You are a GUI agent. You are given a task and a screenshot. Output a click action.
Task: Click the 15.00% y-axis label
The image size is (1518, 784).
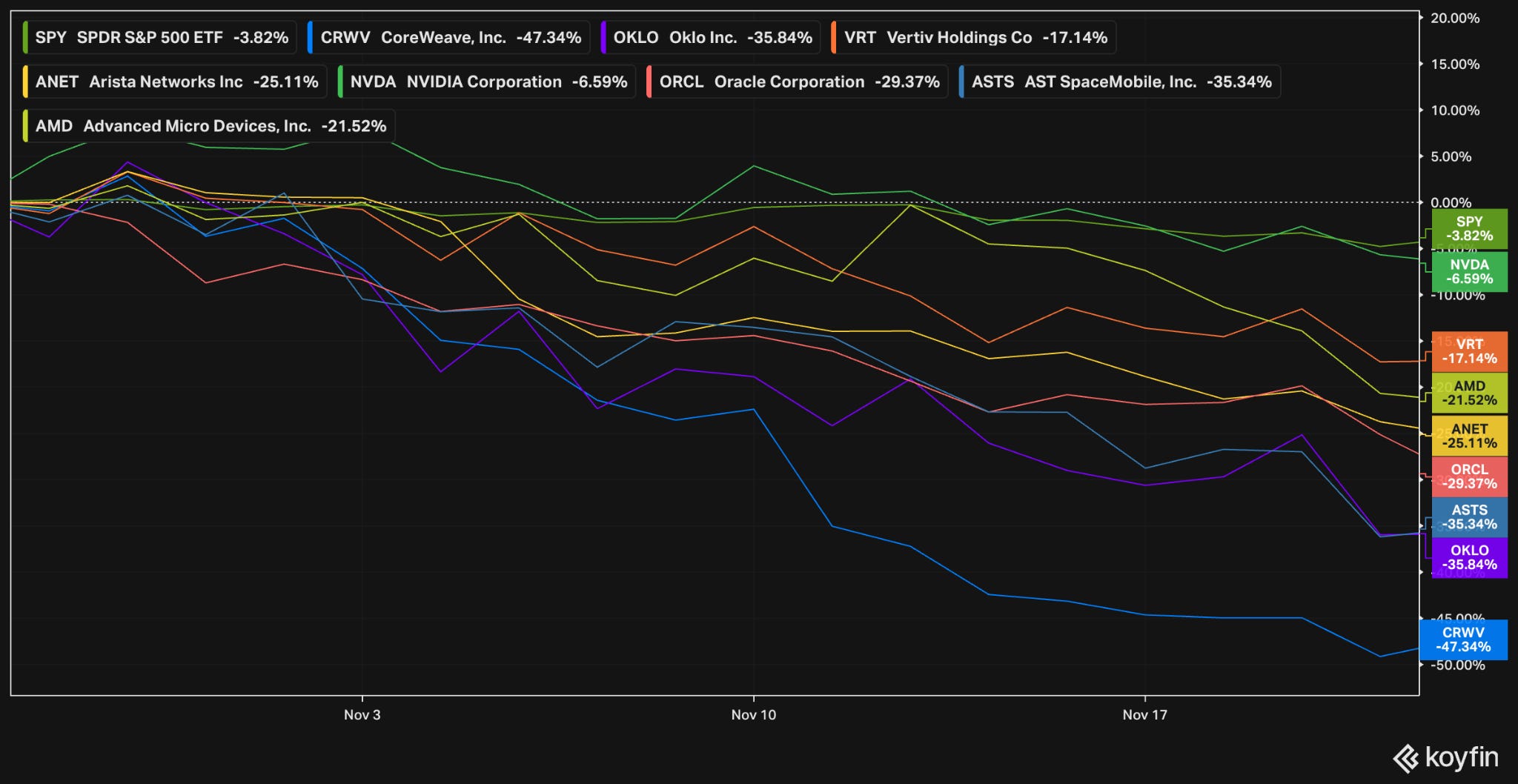click(1455, 64)
